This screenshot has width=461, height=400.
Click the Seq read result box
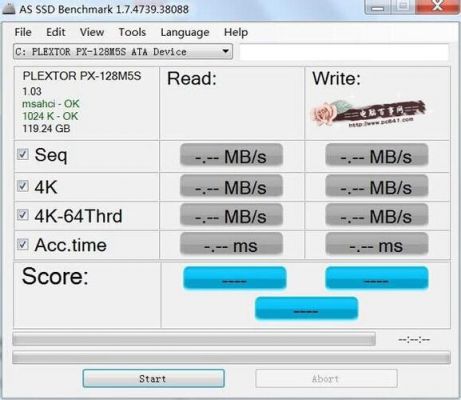[231, 155]
